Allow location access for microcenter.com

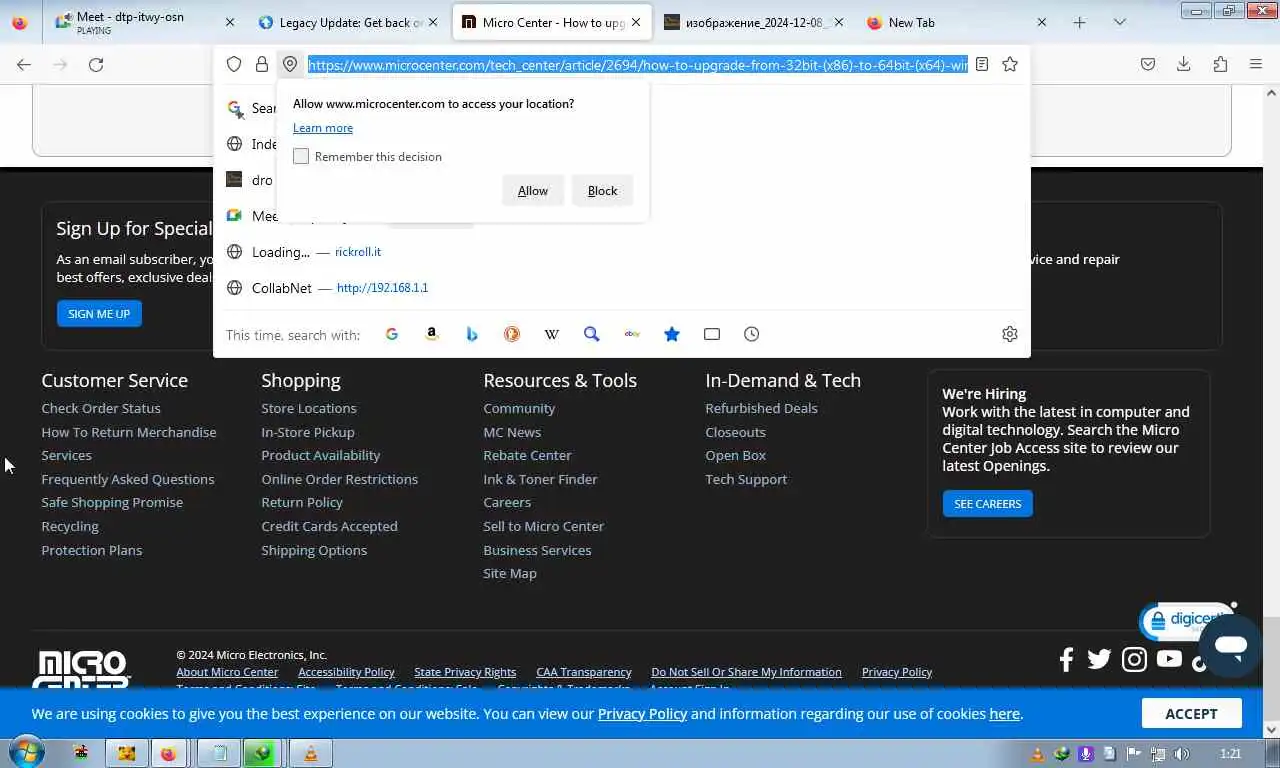pos(533,191)
